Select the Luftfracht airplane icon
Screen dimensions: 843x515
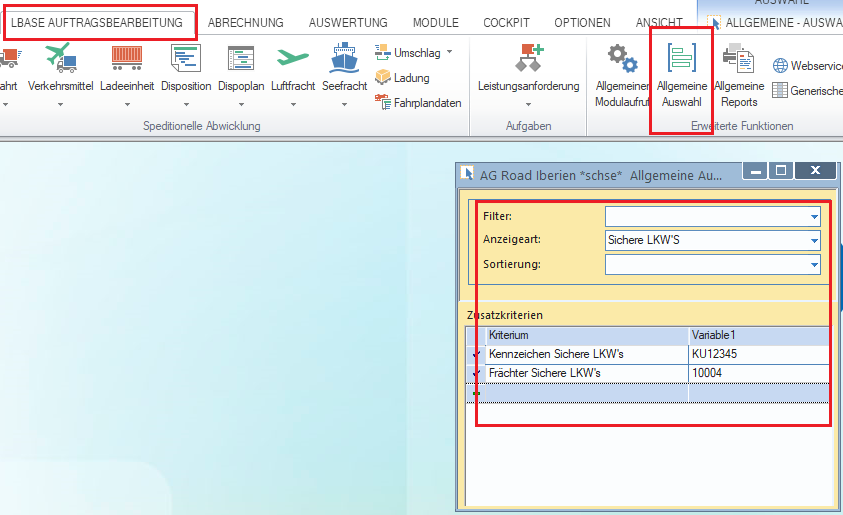(x=293, y=57)
